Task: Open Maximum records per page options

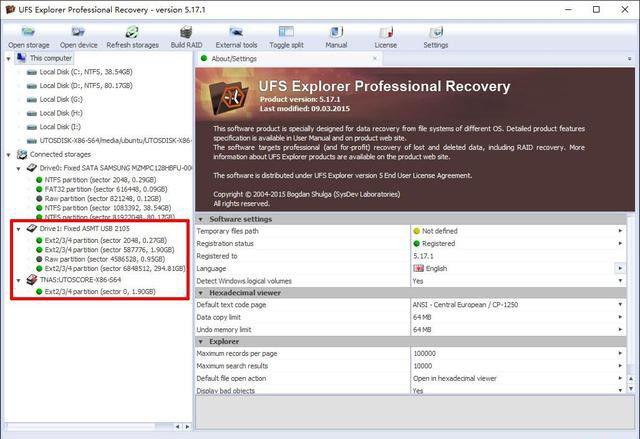Action: [620, 353]
